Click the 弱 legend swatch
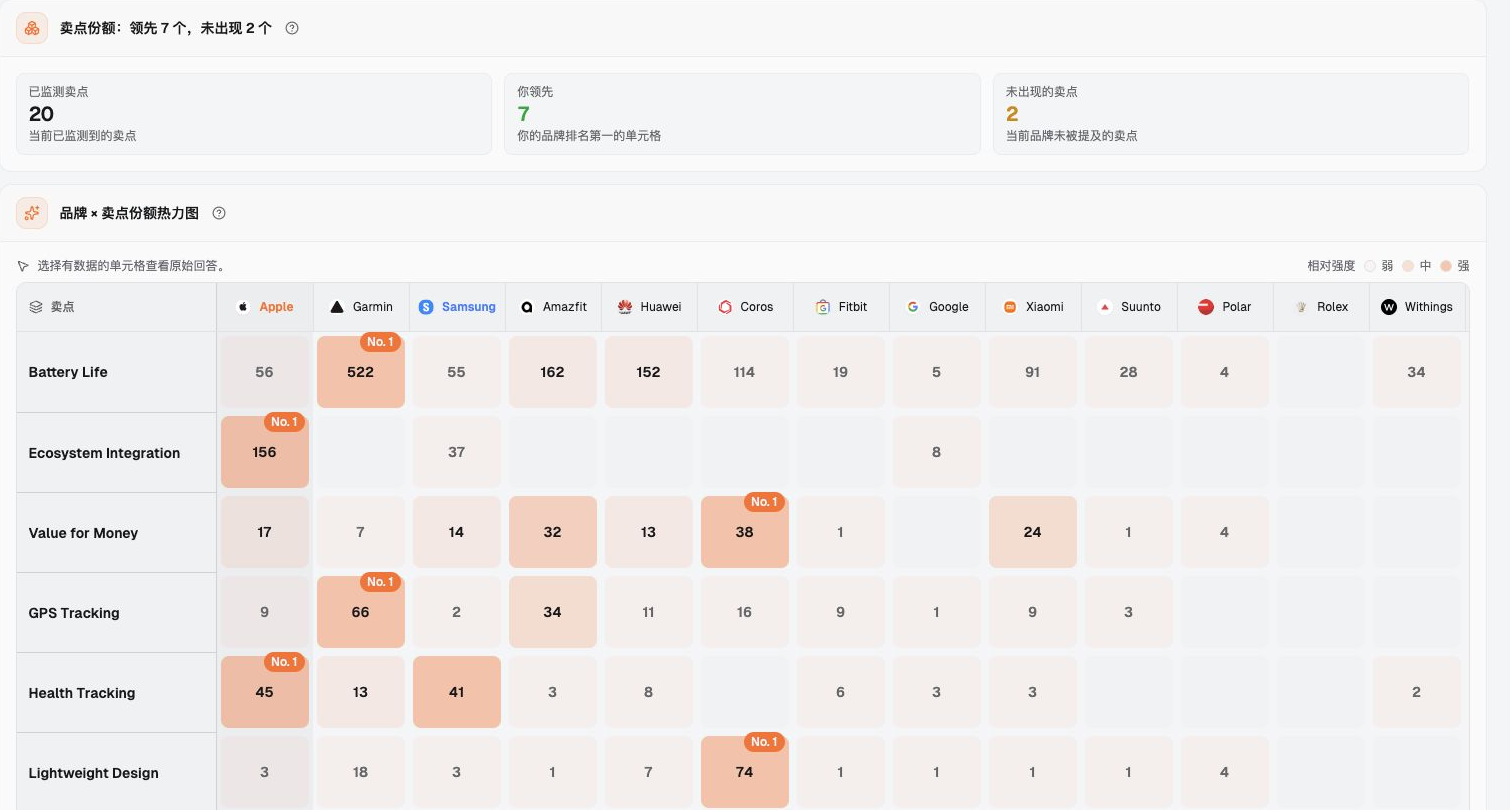The height and width of the screenshot is (810, 1510). click(x=1370, y=266)
